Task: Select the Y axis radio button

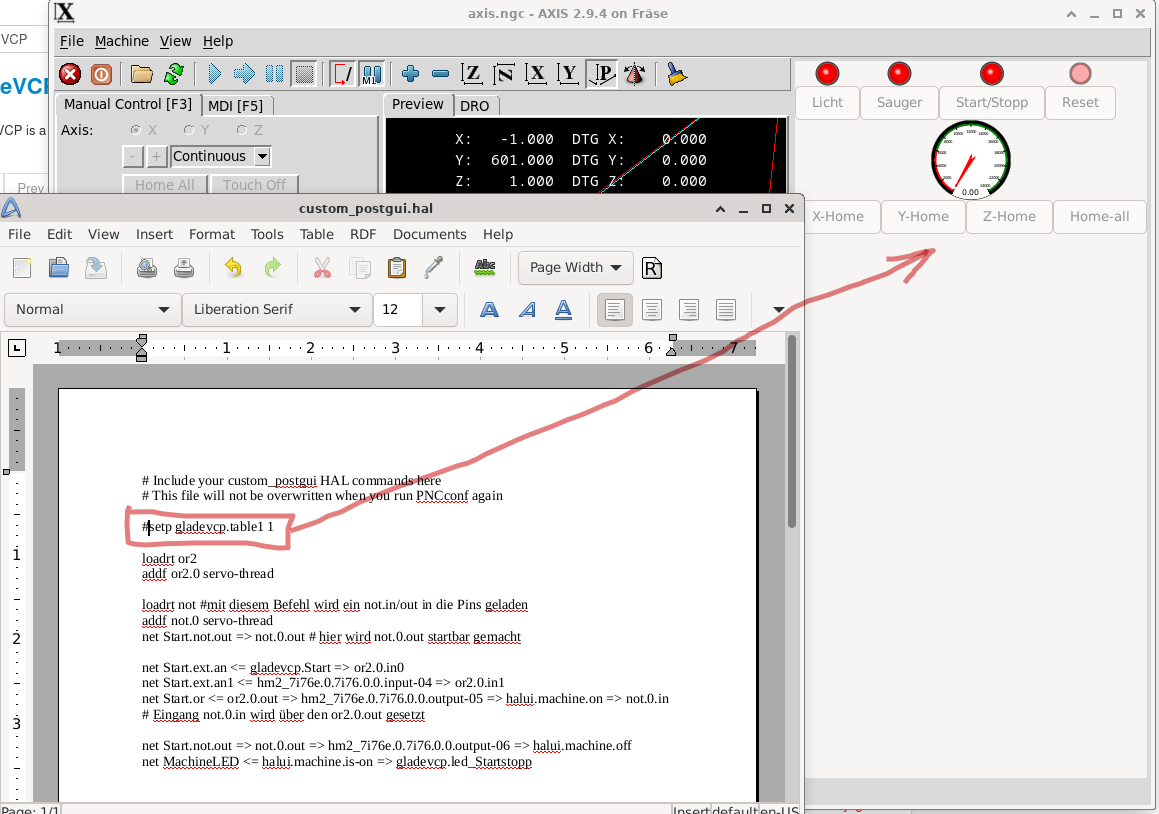Action: point(189,130)
